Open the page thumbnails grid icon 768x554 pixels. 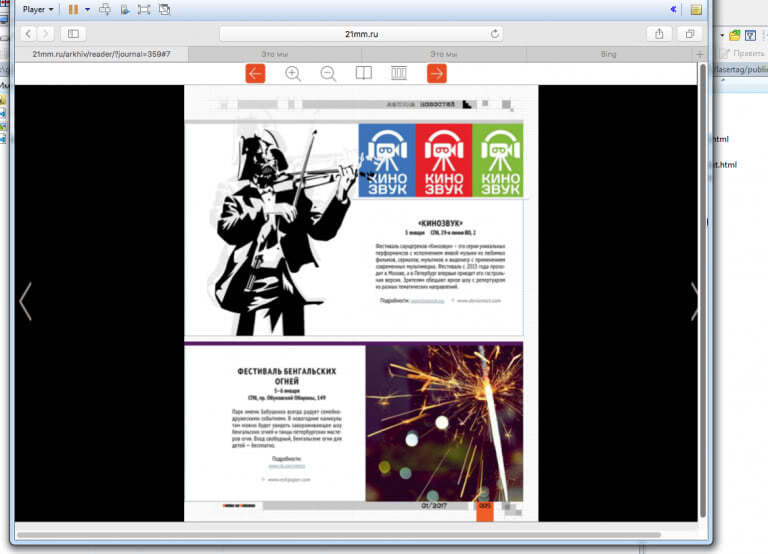click(x=399, y=73)
